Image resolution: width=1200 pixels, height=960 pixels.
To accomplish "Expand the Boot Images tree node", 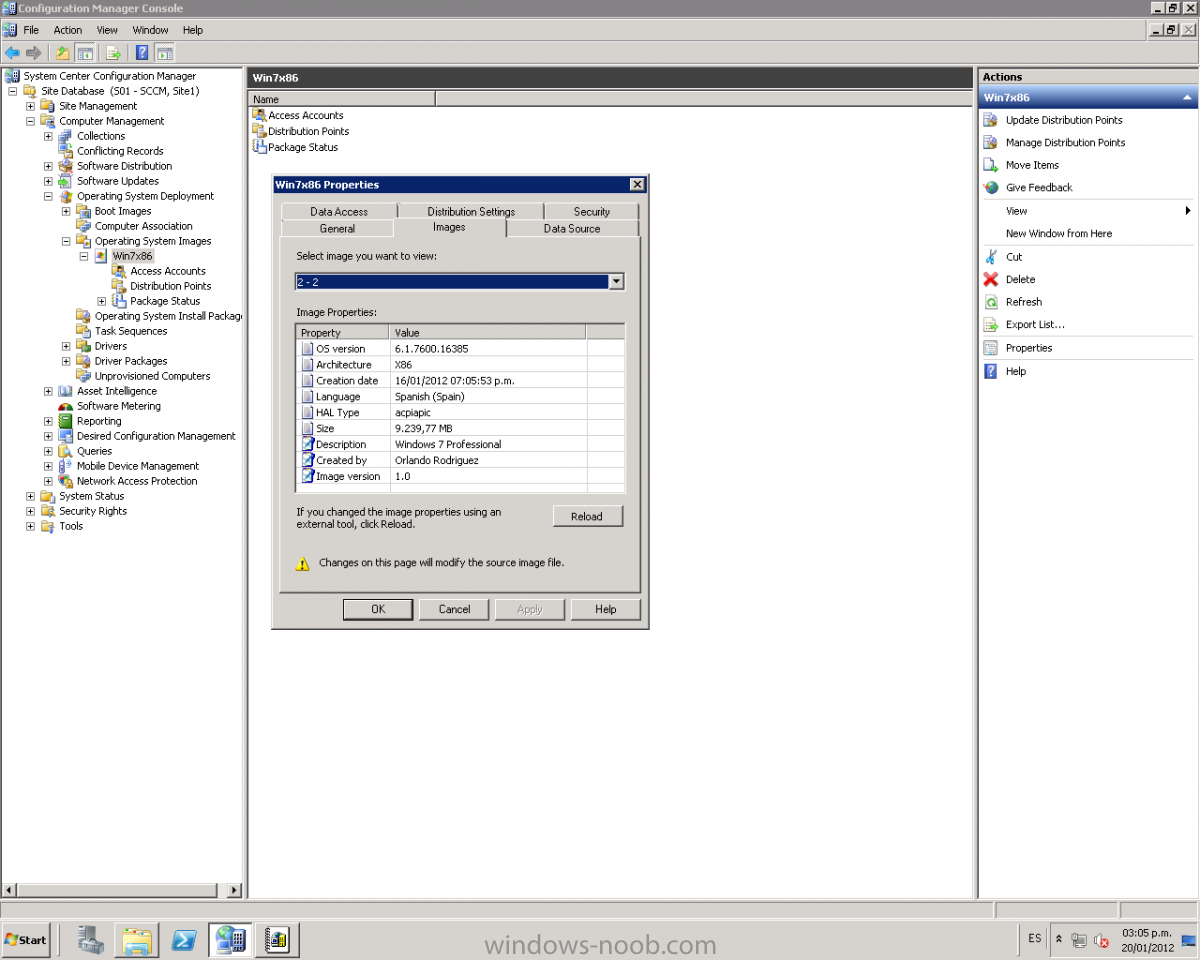I will (x=66, y=211).
